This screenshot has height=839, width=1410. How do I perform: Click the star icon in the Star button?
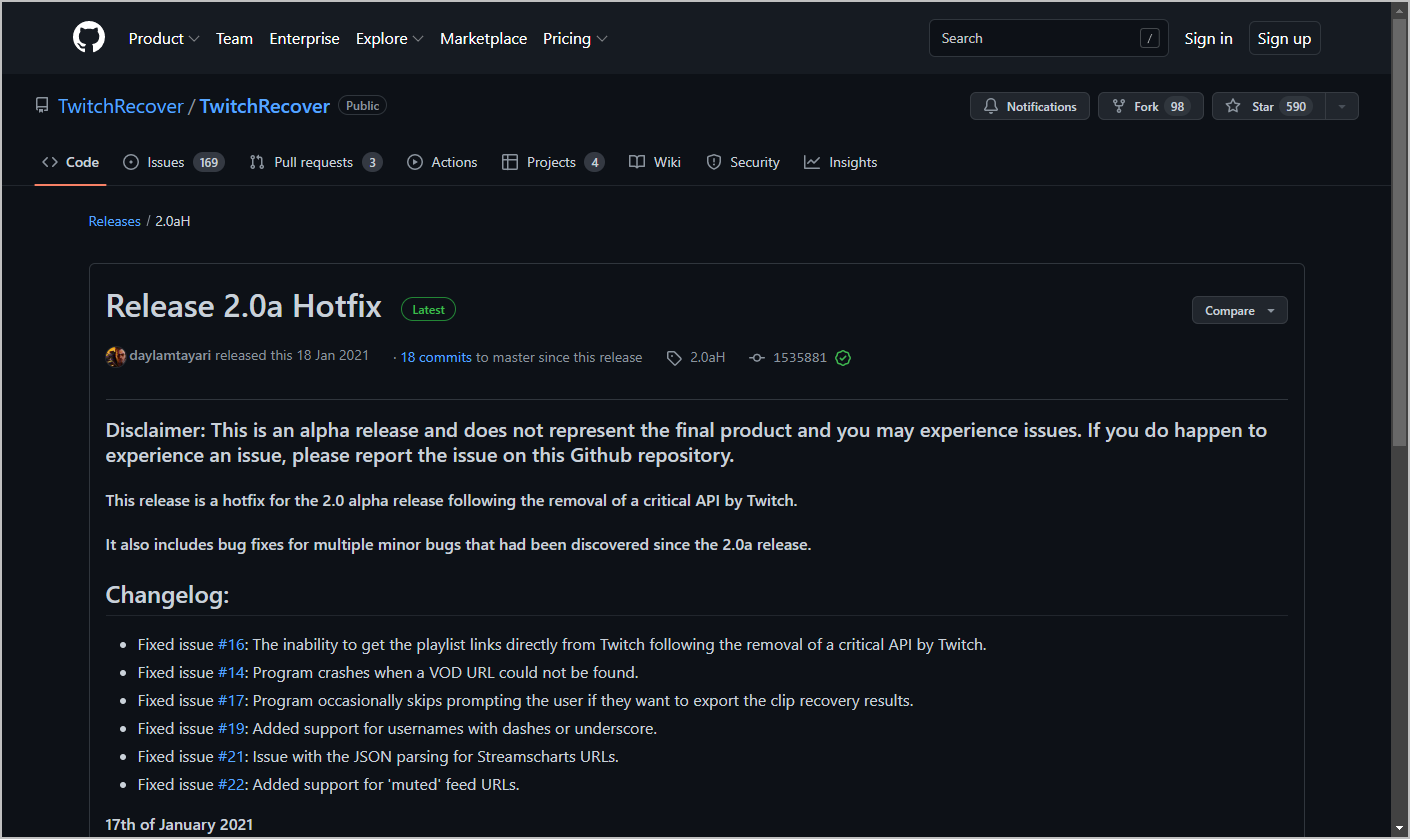(1233, 106)
